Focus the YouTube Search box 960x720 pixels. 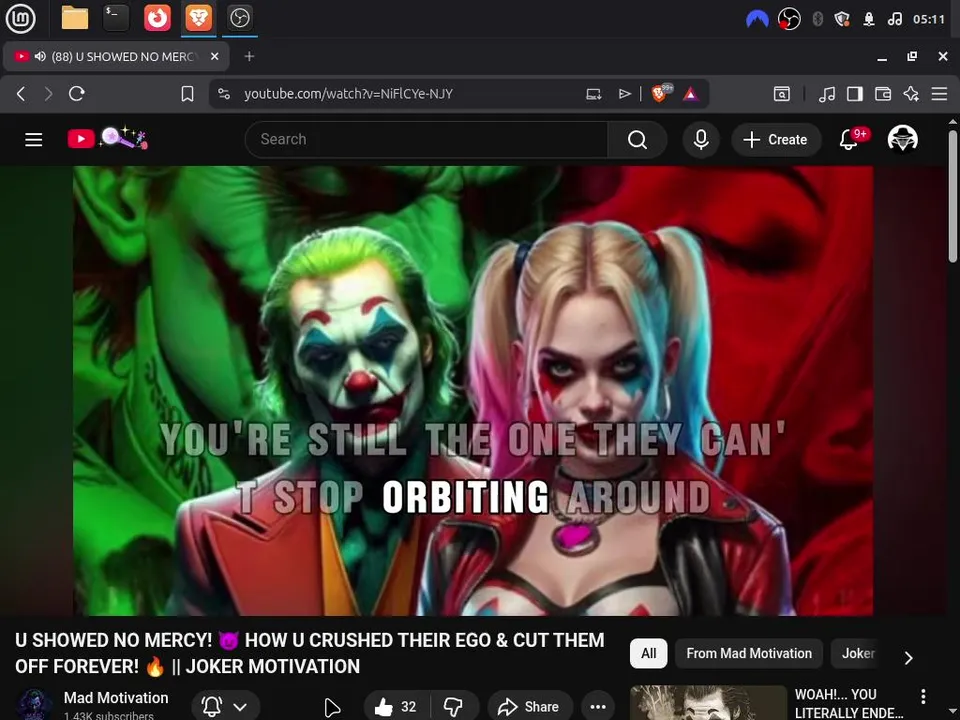click(x=426, y=140)
